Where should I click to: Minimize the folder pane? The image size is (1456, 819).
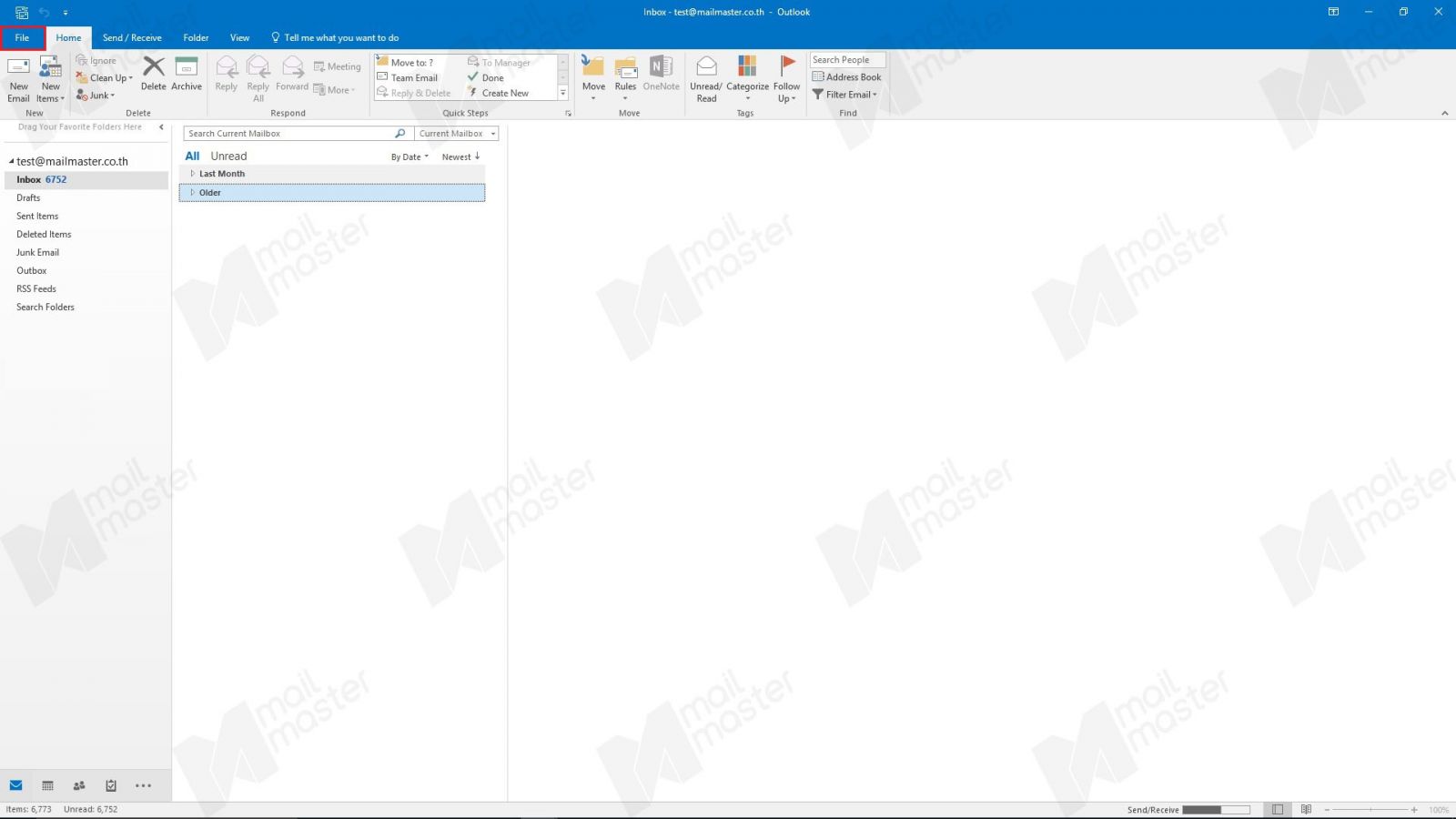(x=161, y=127)
